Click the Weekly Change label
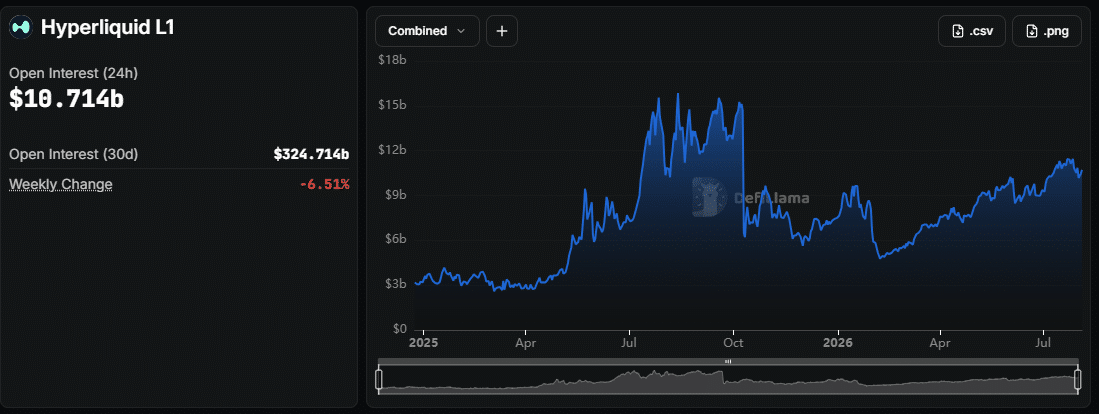Image resolution: width=1099 pixels, height=414 pixels. point(60,184)
